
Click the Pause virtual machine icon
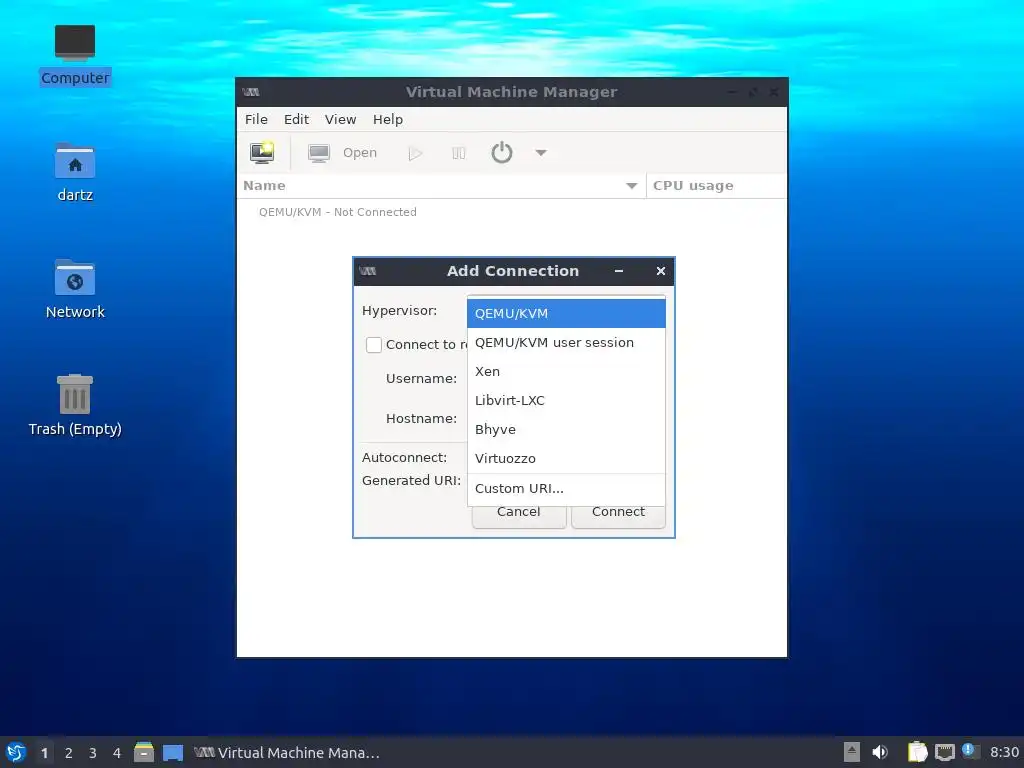tap(458, 153)
